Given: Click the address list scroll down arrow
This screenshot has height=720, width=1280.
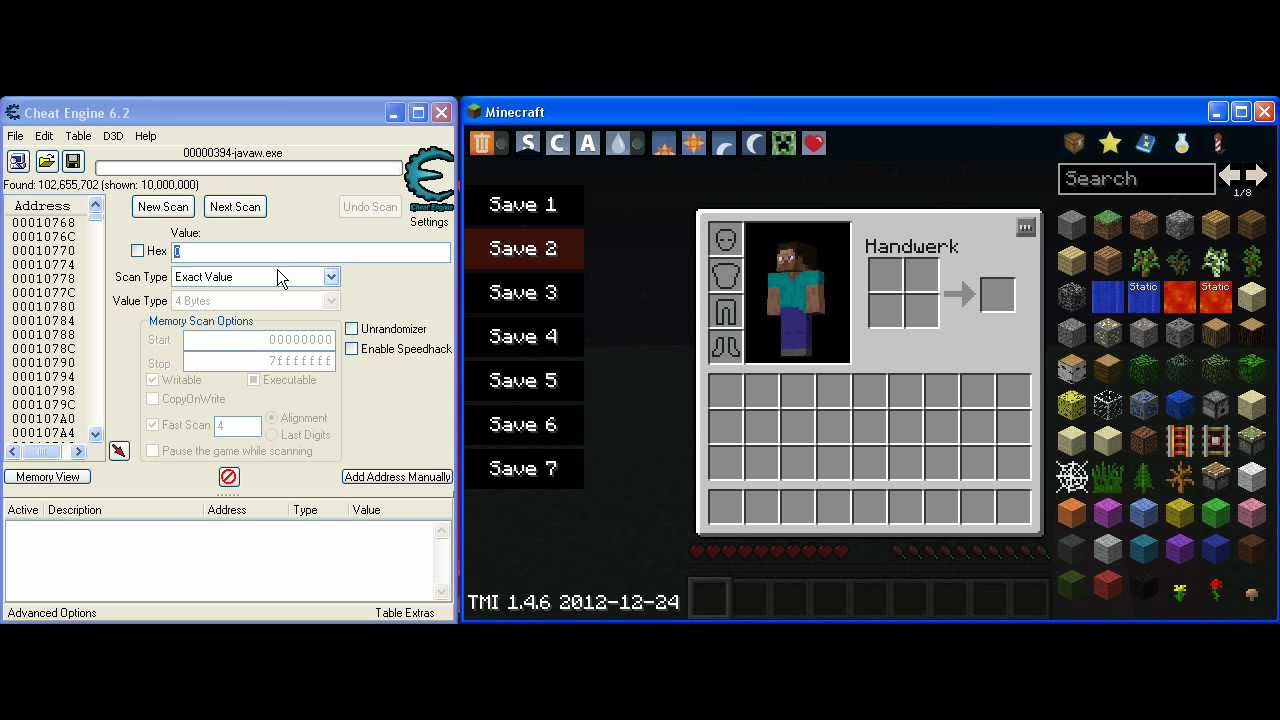Looking at the screenshot, I should pos(95,435).
